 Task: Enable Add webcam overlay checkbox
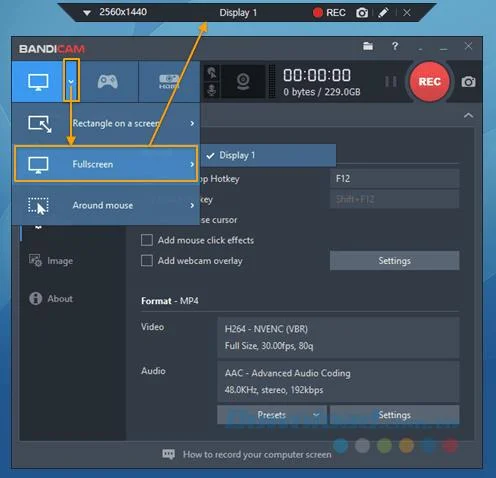pyautogui.click(x=147, y=260)
